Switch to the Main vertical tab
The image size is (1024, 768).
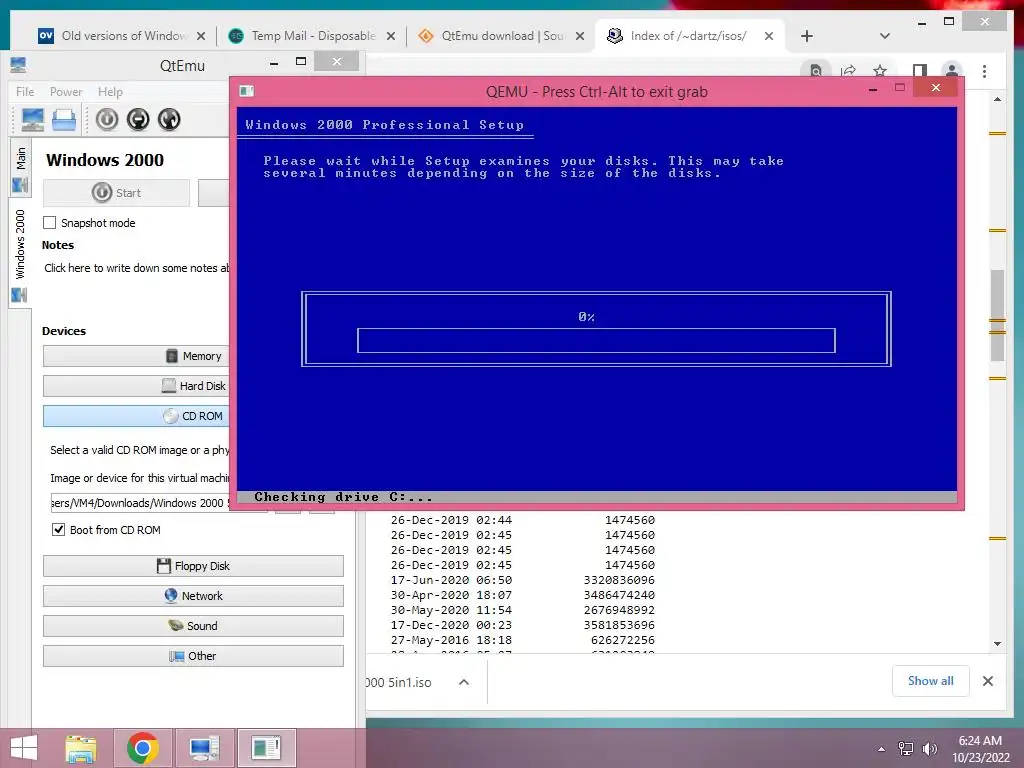click(x=20, y=167)
